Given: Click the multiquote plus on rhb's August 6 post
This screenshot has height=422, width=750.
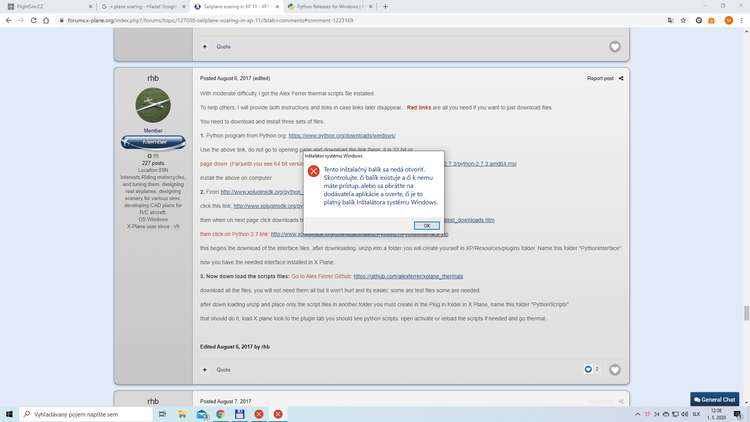Looking at the screenshot, I should (x=205, y=370).
